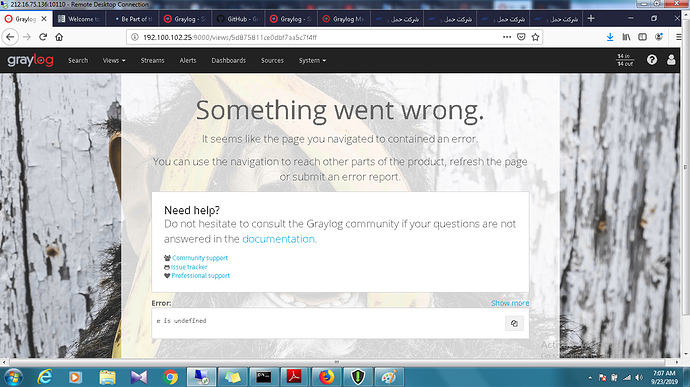Click the Save to Pocket icon
690x387 pixels.
coord(521,37)
